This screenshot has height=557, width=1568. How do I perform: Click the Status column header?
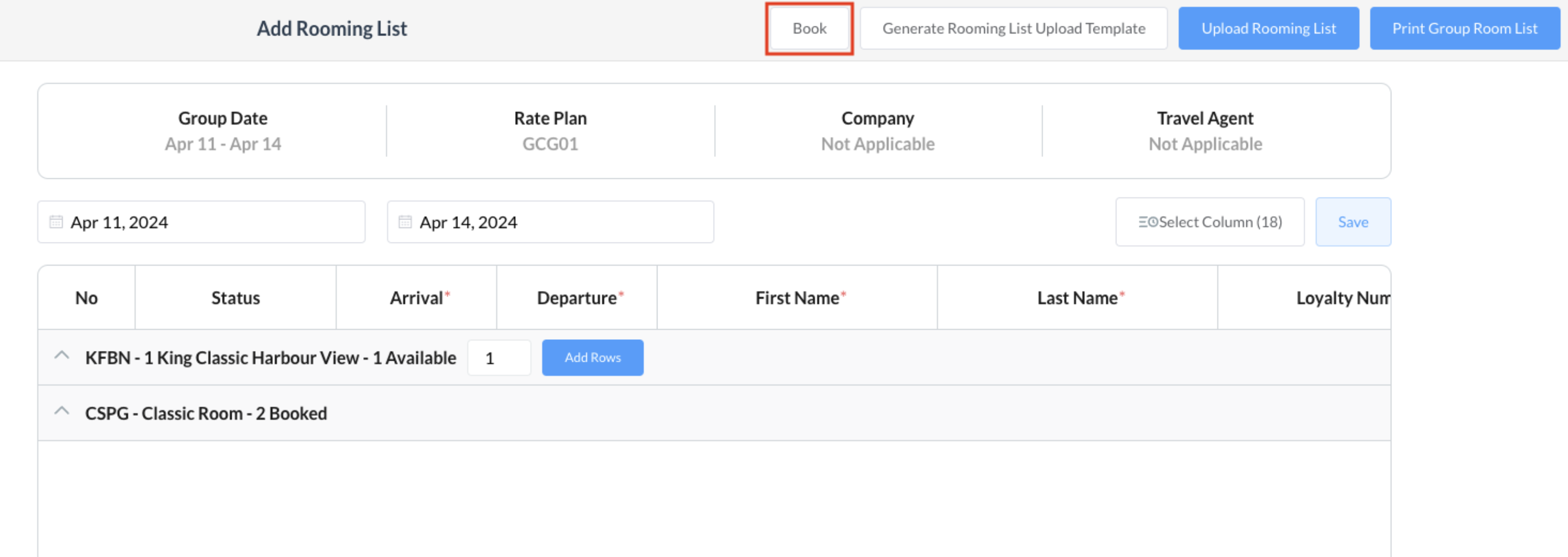click(235, 298)
